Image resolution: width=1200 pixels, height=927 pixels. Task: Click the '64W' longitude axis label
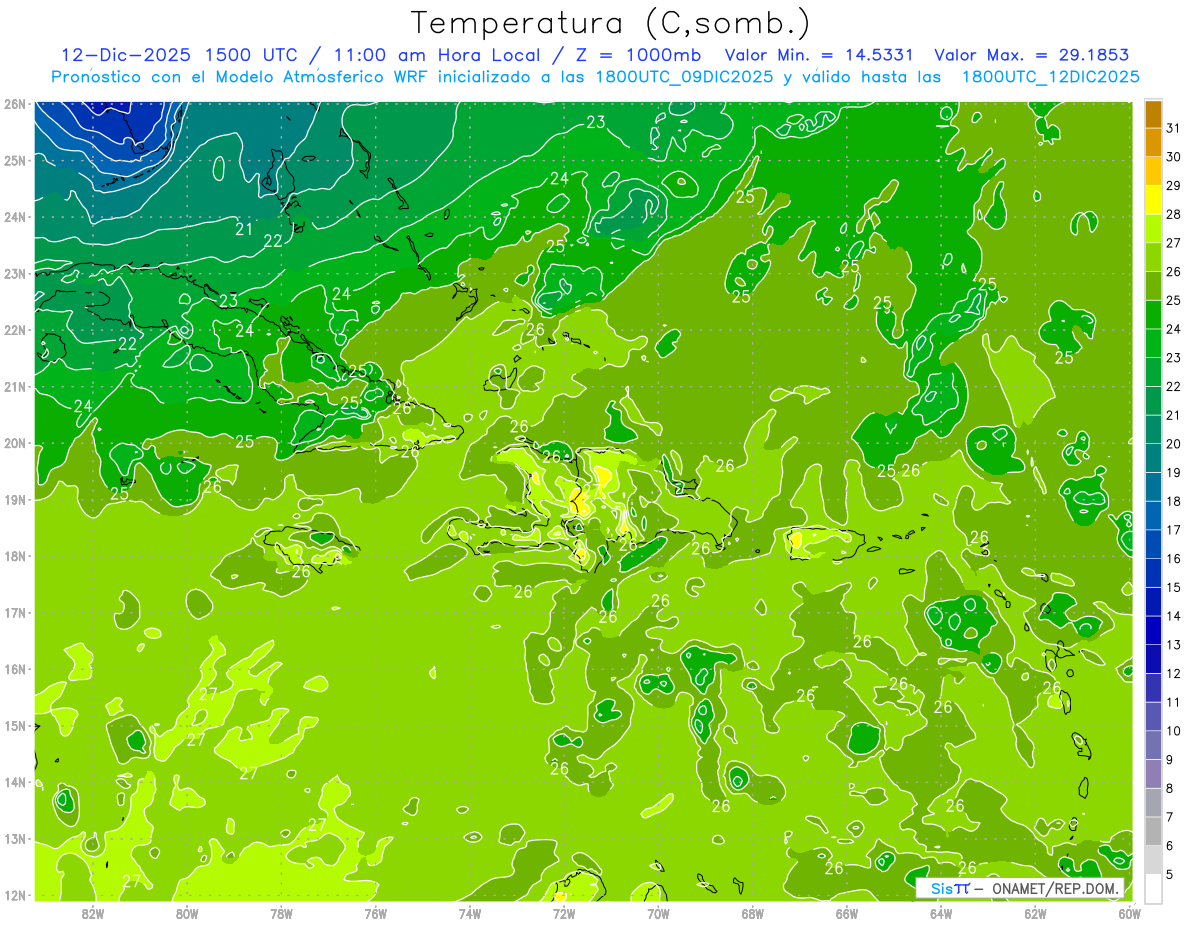tap(941, 912)
